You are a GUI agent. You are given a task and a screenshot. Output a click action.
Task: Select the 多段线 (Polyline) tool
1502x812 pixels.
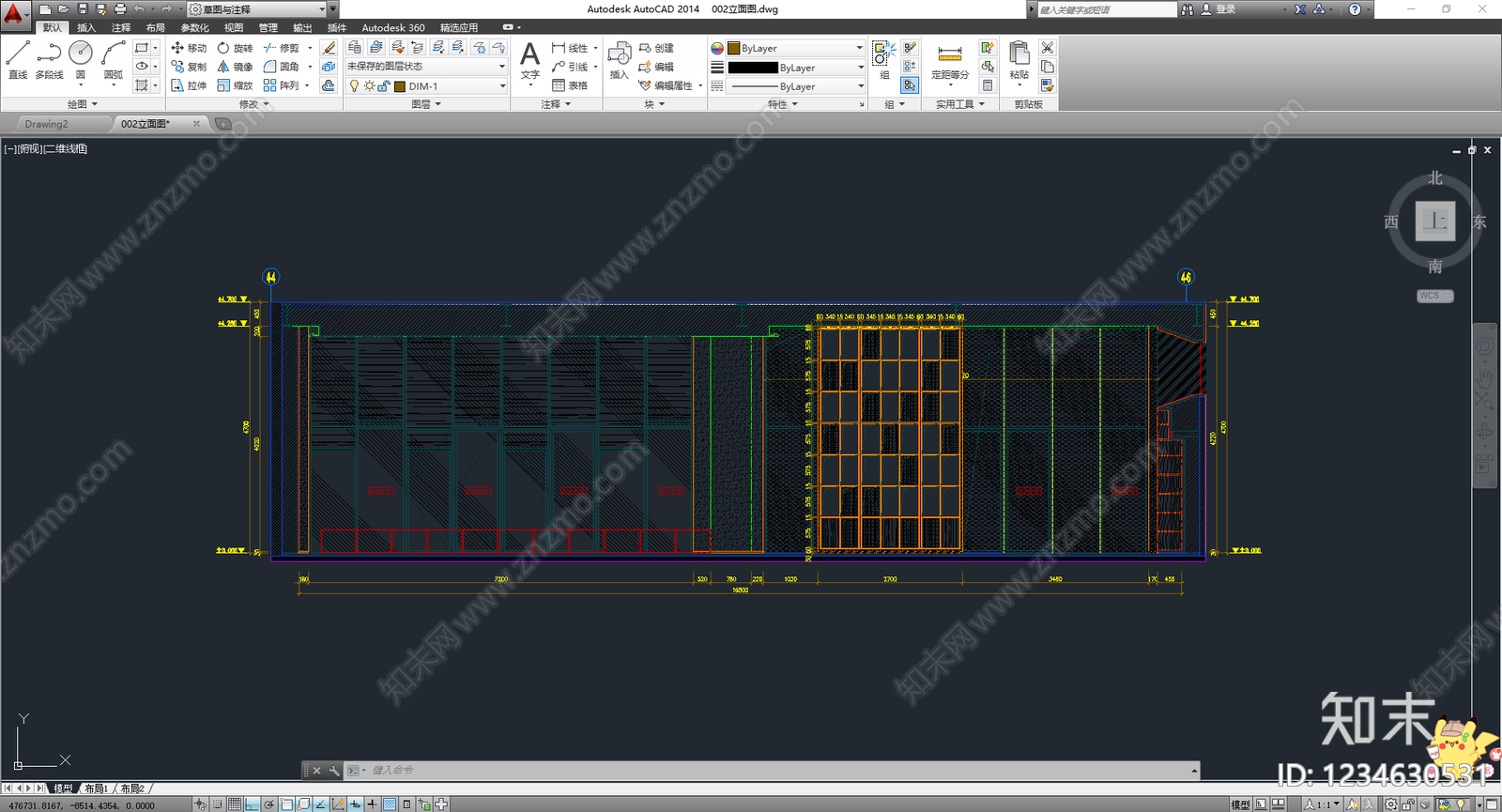click(x=49, y=60)
